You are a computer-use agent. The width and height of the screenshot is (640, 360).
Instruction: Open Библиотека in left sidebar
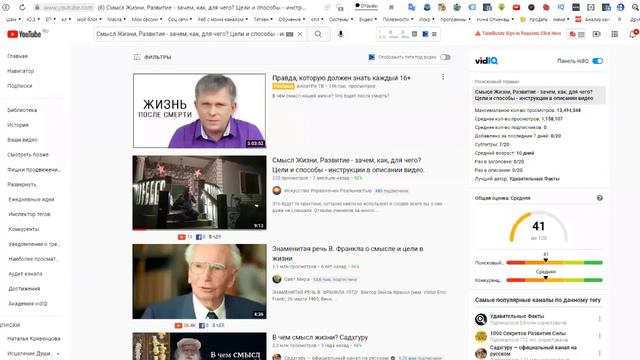pyautogui.click(x=22, y=110)
